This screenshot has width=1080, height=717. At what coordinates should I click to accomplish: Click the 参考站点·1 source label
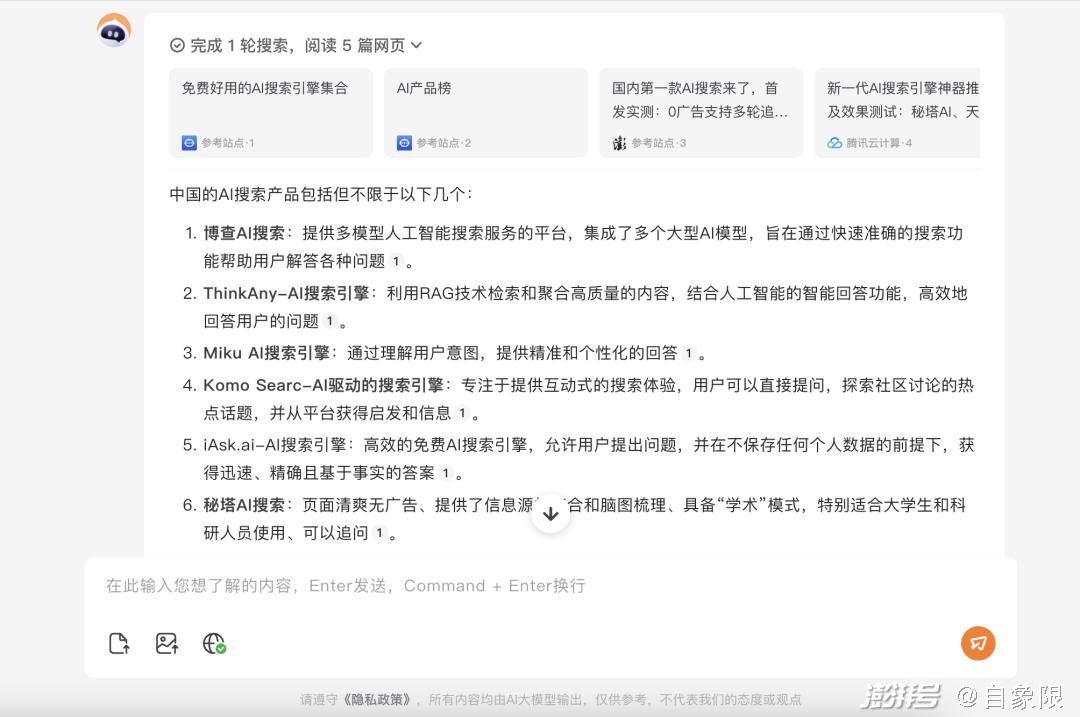pos(228,143)
